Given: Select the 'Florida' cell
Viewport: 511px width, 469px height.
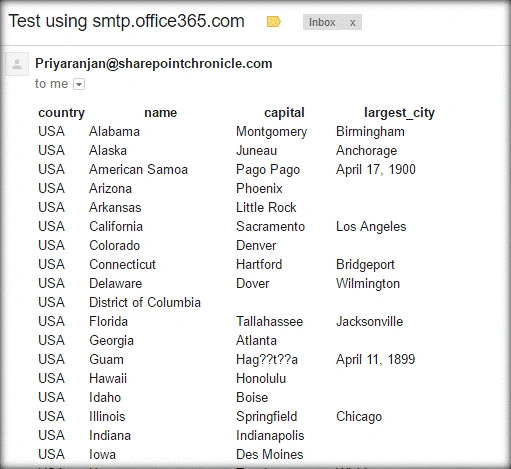Looking at the screenshot, I should pos(108,321).
